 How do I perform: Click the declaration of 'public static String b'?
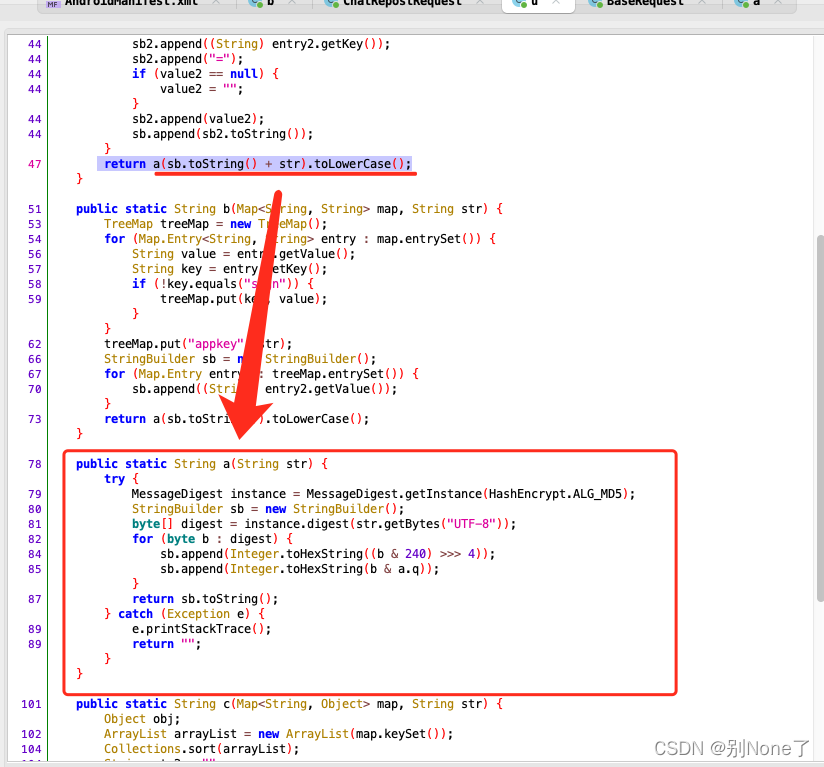click(290, 209)
